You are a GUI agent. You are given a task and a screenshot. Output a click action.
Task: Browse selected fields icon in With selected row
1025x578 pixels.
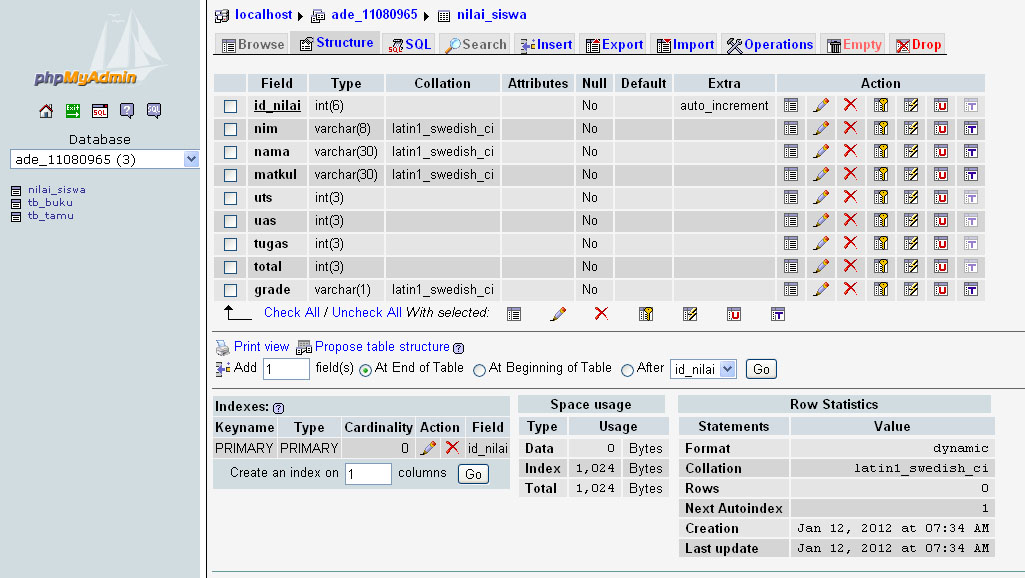click(x=514, y=314)
